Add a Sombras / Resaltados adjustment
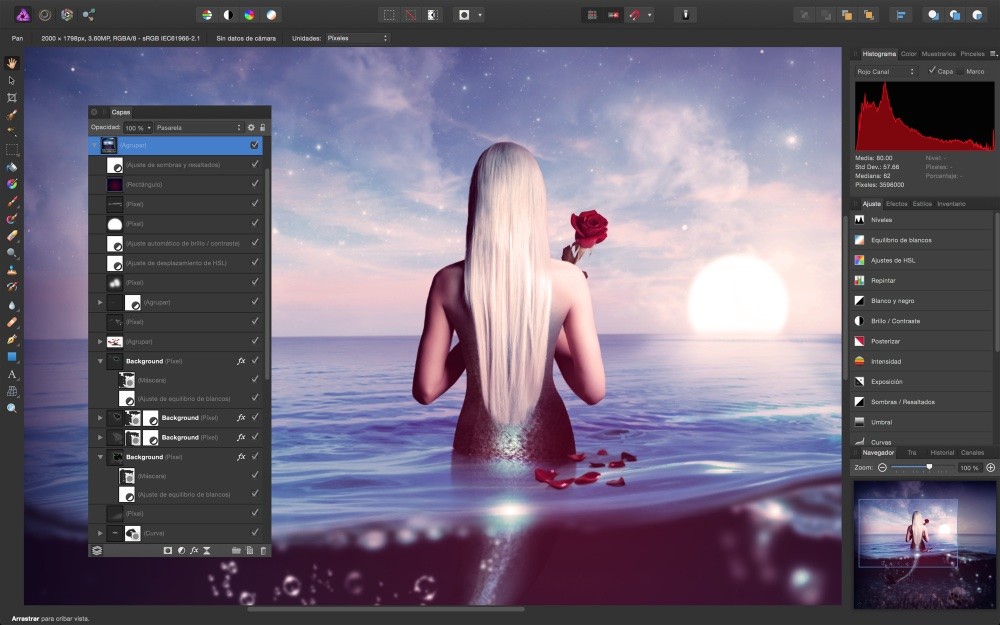 coord(923,402)
